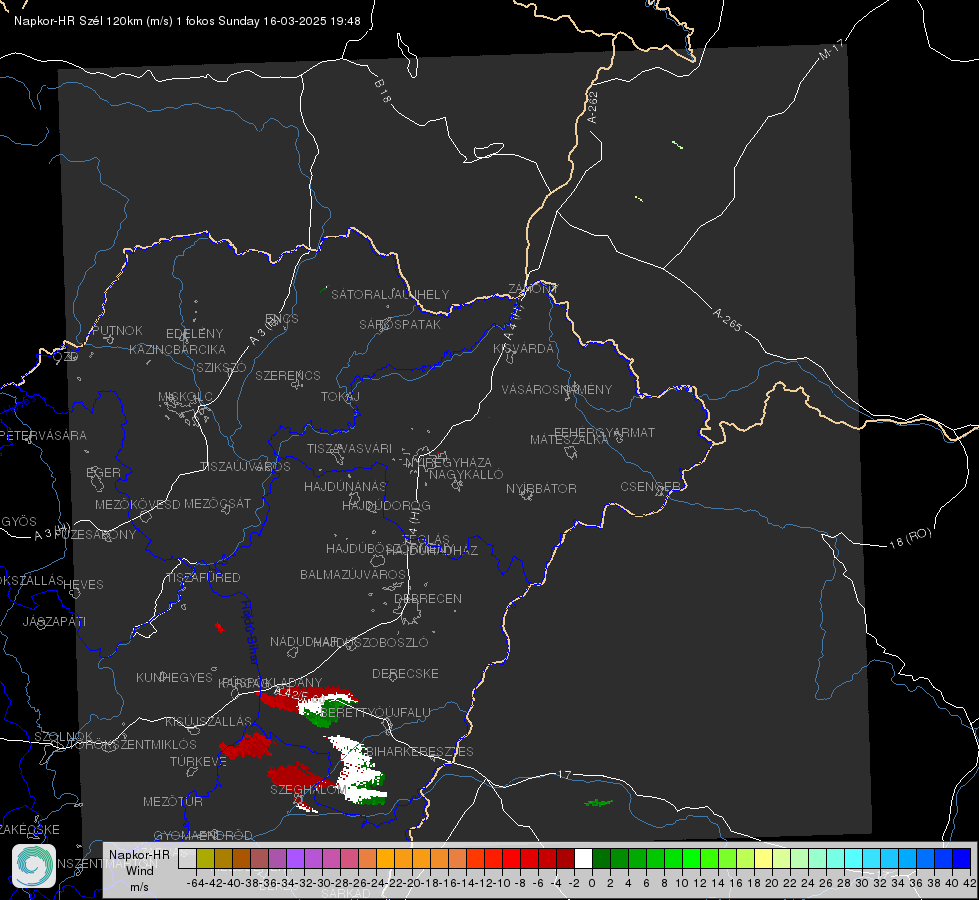
Task: Select the pale yellow swatch in the wind legend
Action: [x=763, y=858]
